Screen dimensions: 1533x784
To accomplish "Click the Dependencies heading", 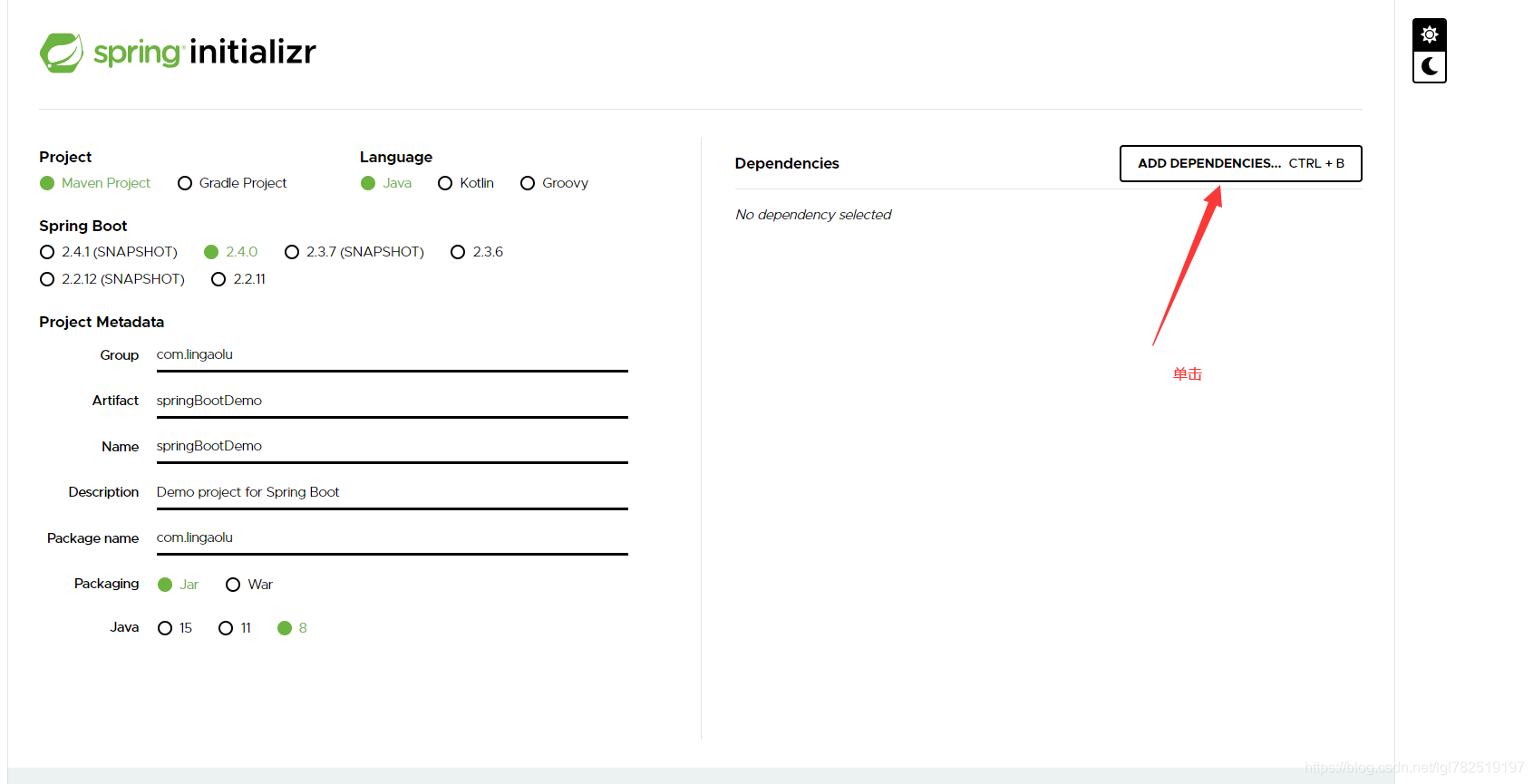I will [787, 163].
